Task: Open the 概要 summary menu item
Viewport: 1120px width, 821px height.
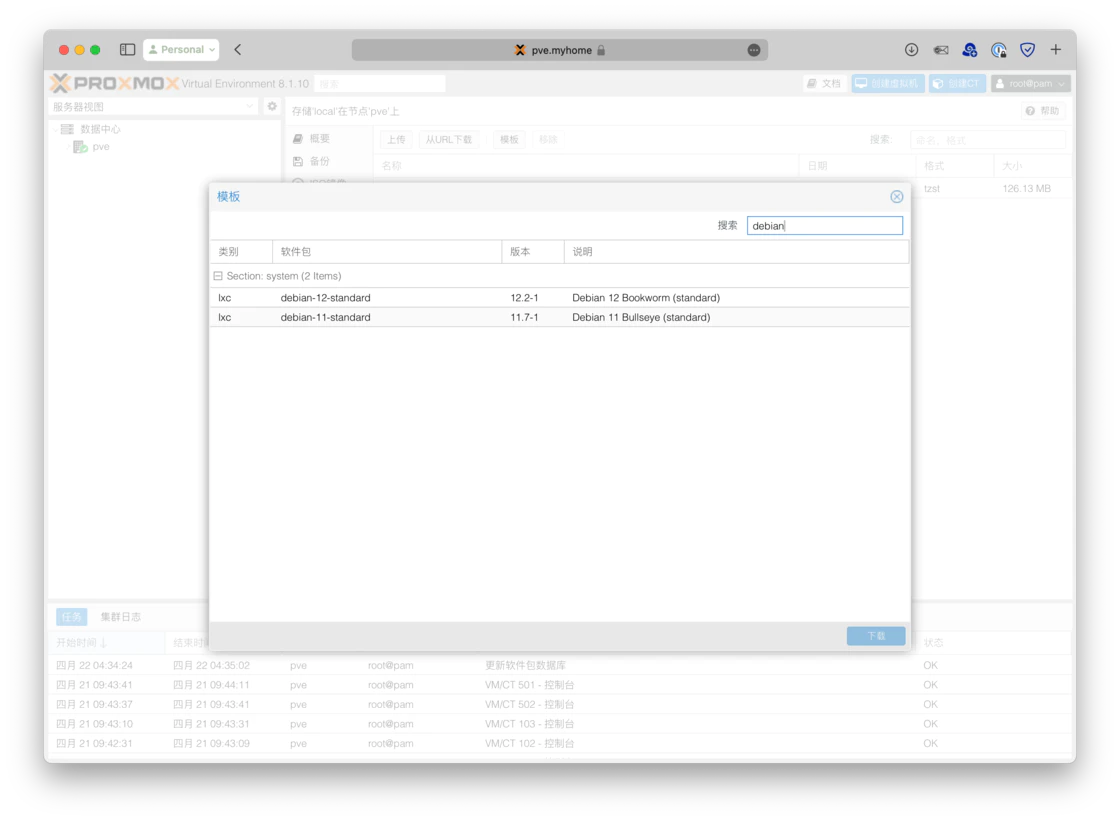Action: 319,139
